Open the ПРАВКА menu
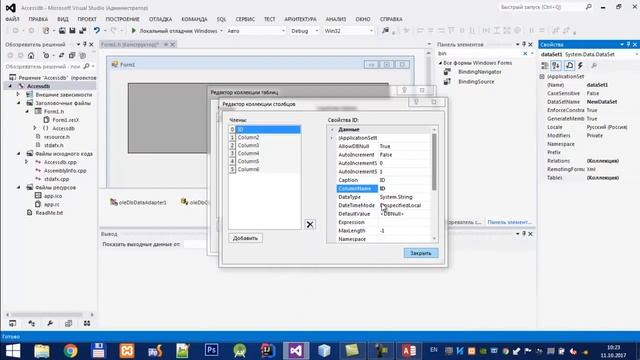Image resolution: width=640 pixels, height=360 pixels. point(38,19)
